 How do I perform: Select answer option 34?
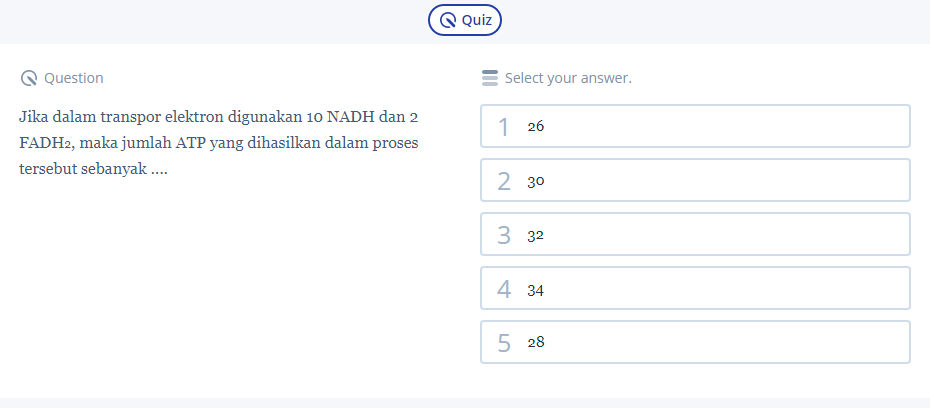pyautogui.click(x=695, y=288)
